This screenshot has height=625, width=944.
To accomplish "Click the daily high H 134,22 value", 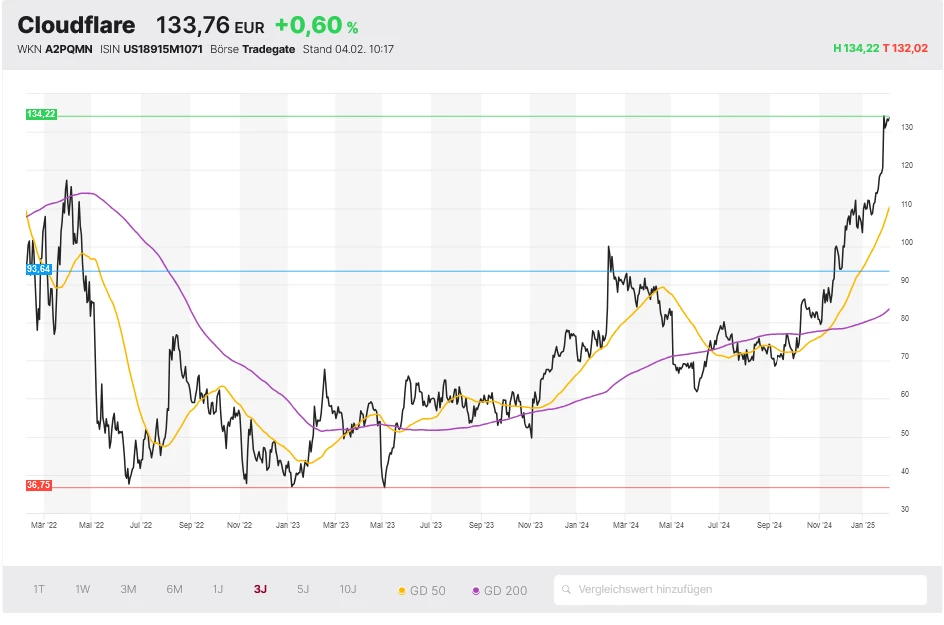I will [855, 48].
